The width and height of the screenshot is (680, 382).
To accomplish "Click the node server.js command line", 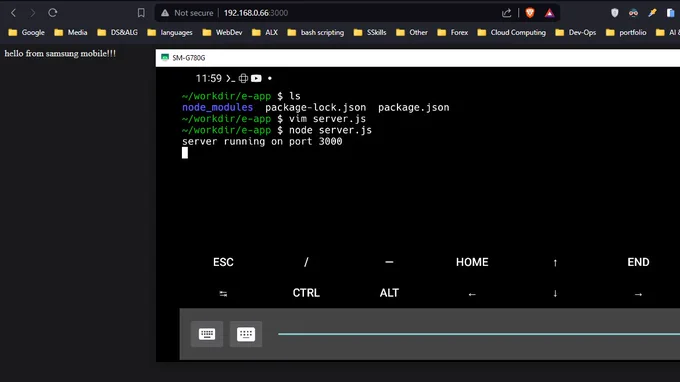I will pyautogui.click(x=277, y=130).
